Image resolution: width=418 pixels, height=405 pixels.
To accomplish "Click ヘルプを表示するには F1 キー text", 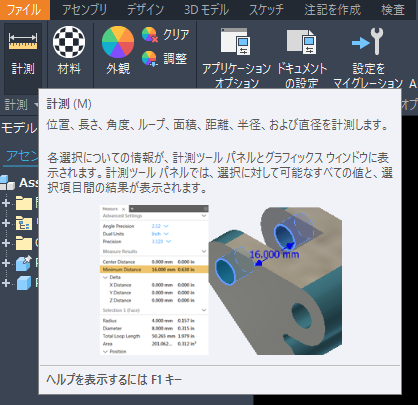I will (x=114, y=379).
